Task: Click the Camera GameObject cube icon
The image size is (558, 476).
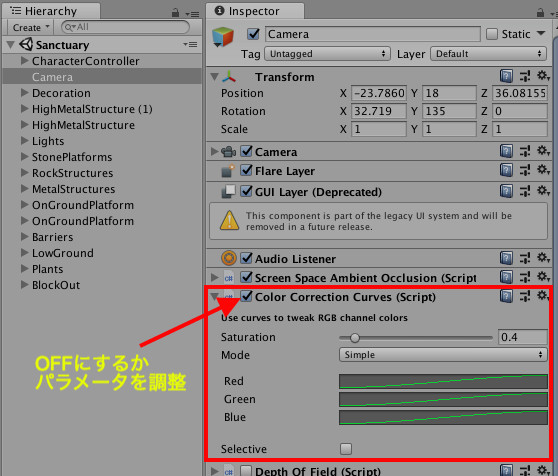Action: pos(223,37)
